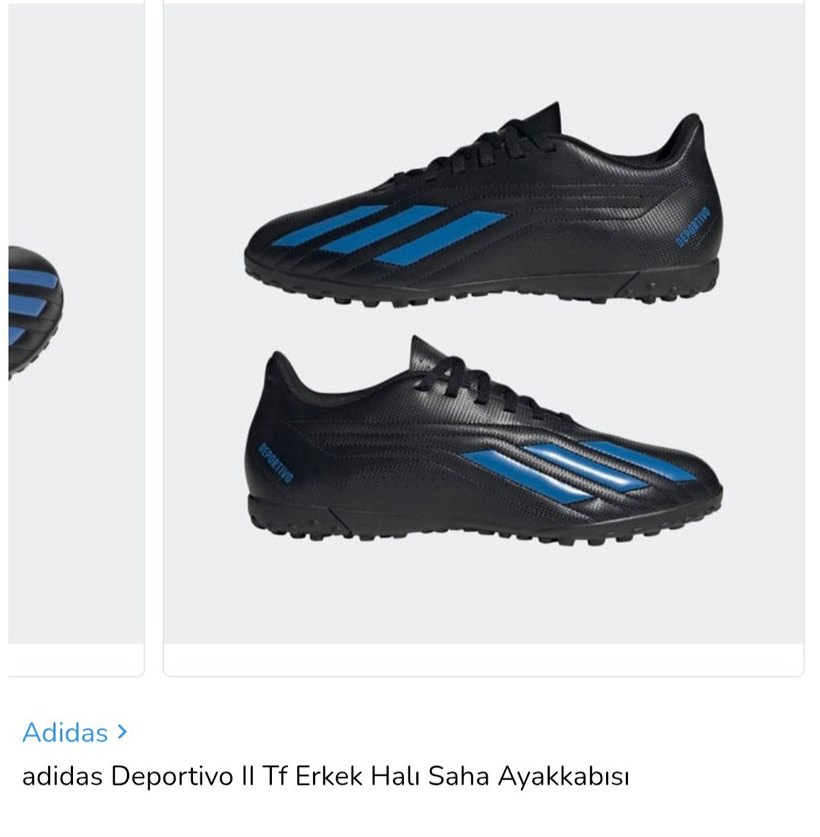The width and height of the screenshot is (820, 837).
Task: Open the Adidas brand link
Action: (x=65, y=732)
